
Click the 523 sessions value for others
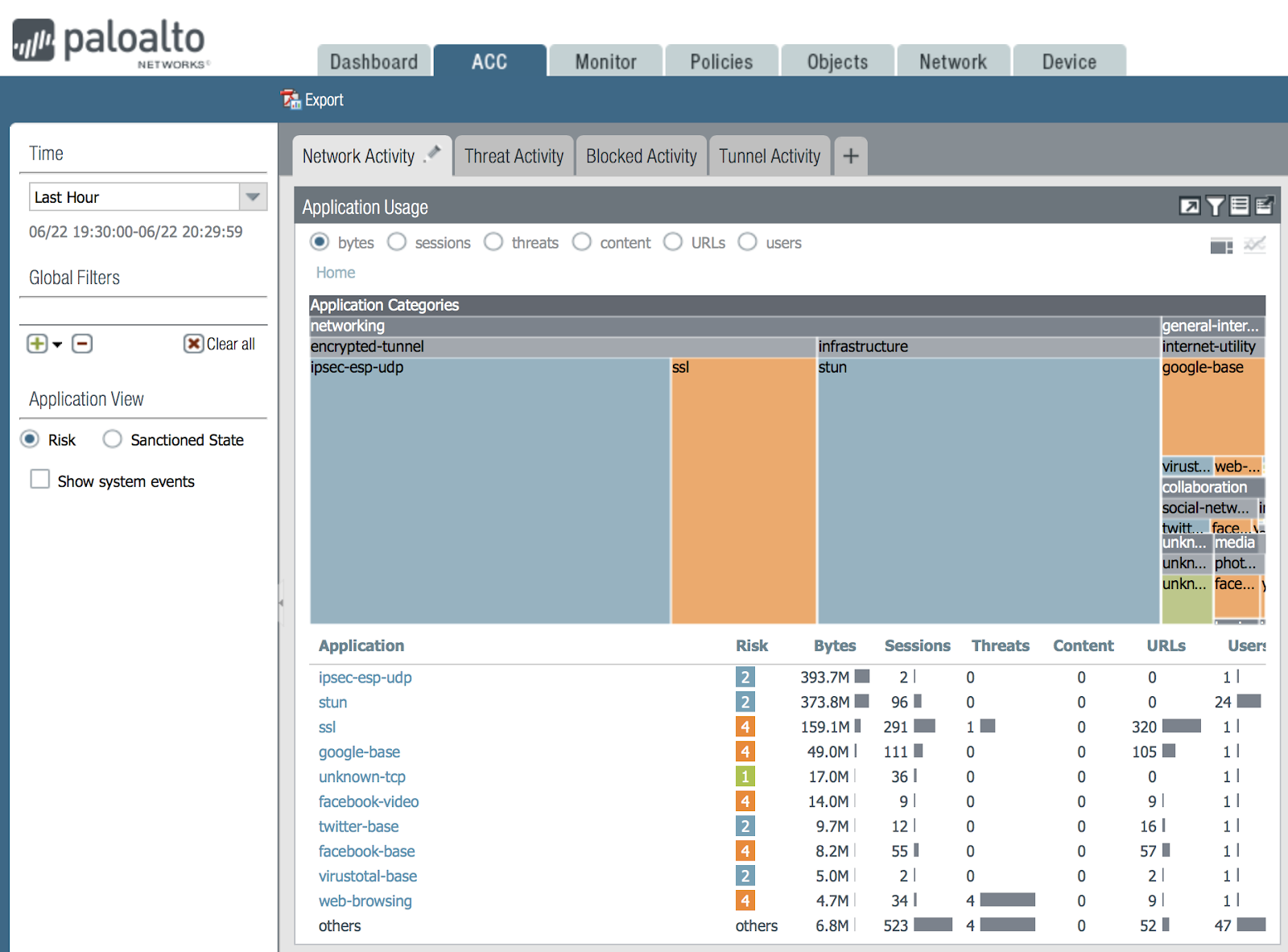895,925
